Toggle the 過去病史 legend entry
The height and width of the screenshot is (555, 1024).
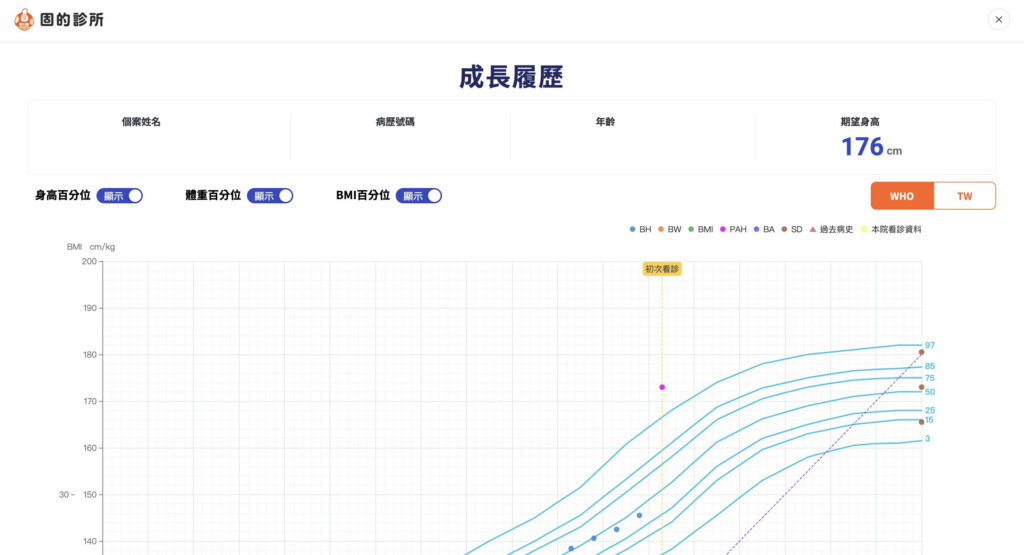[831, 229]
